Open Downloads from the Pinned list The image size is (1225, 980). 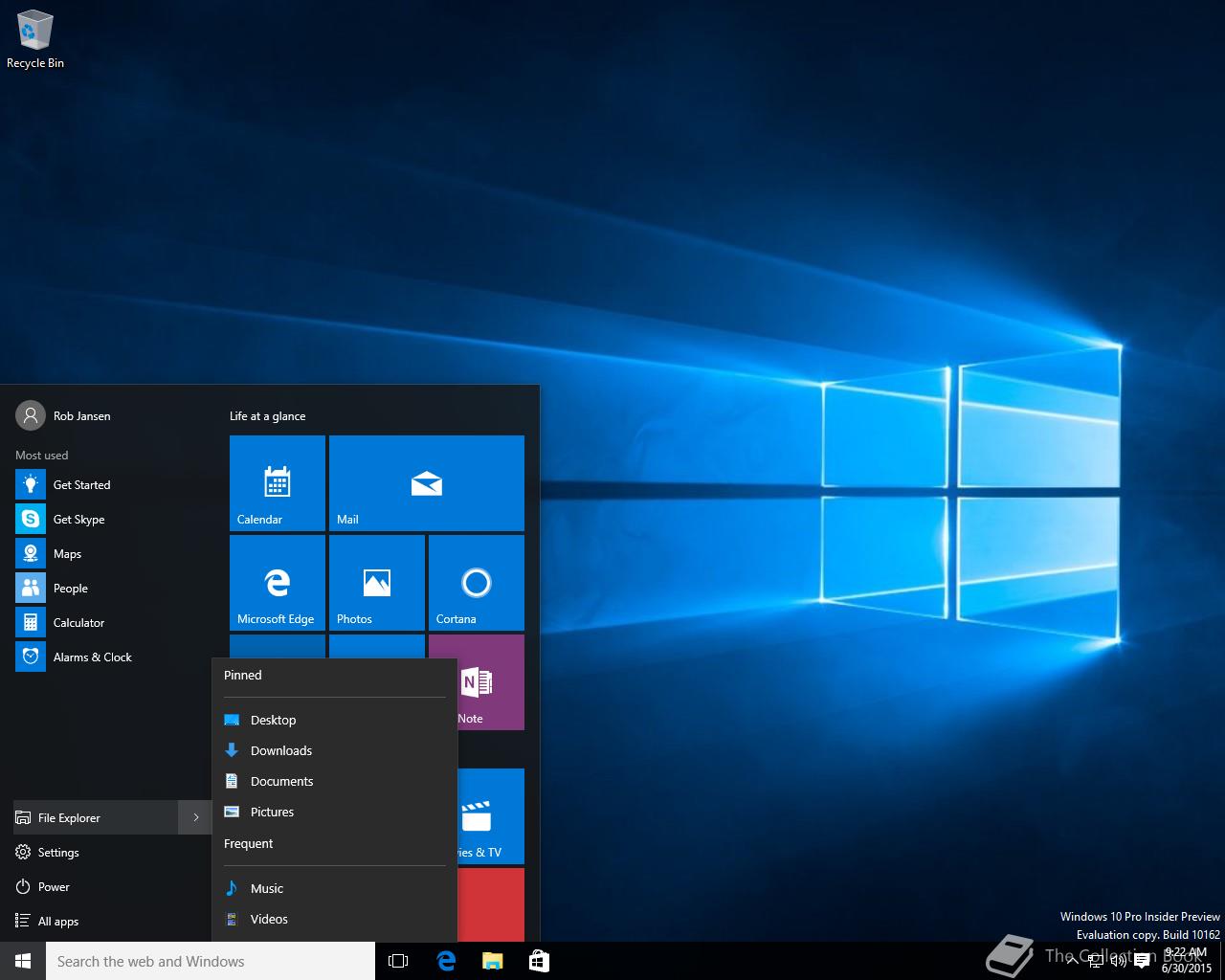(334, 750)
